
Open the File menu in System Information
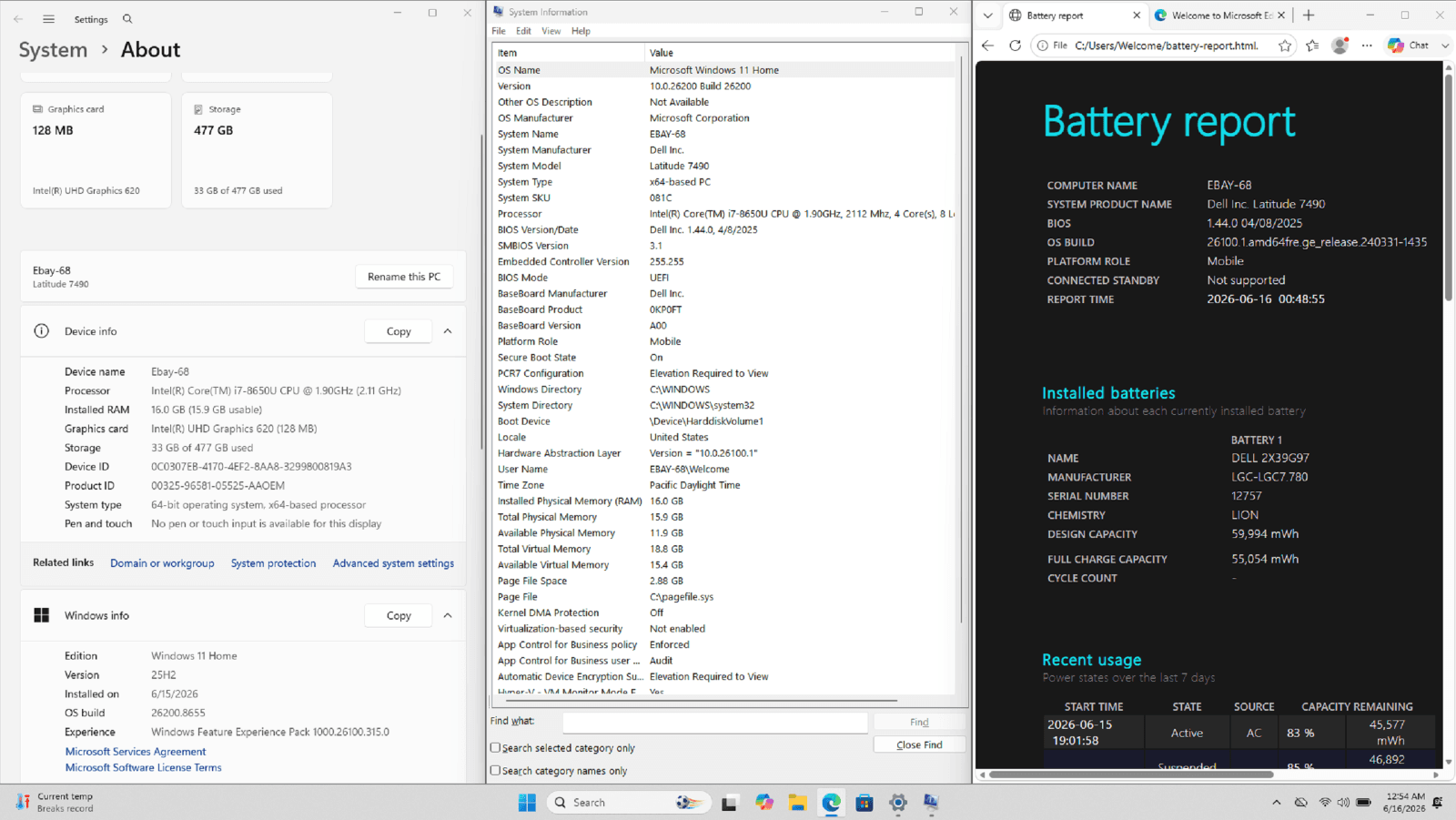499,31
